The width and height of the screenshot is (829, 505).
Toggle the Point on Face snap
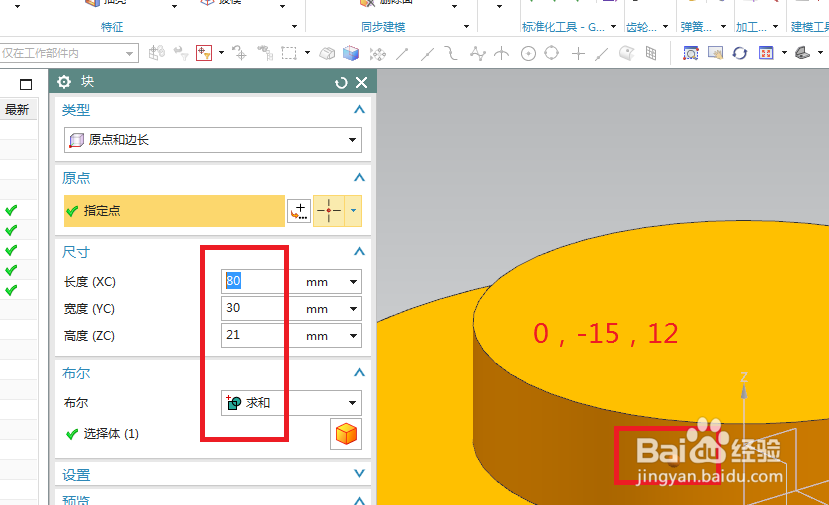[x=627, y=53]
